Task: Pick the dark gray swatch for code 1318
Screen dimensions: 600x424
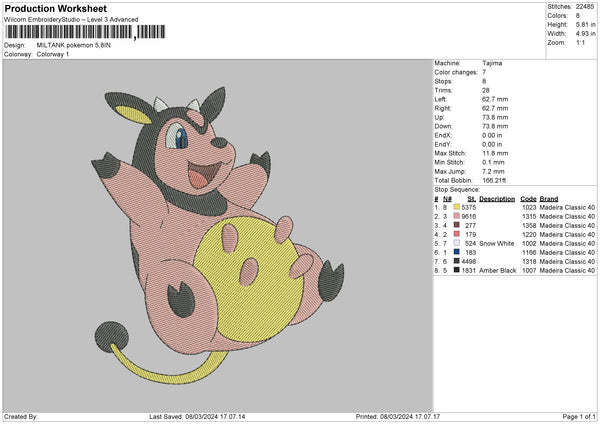Action: tap(457, 261)
